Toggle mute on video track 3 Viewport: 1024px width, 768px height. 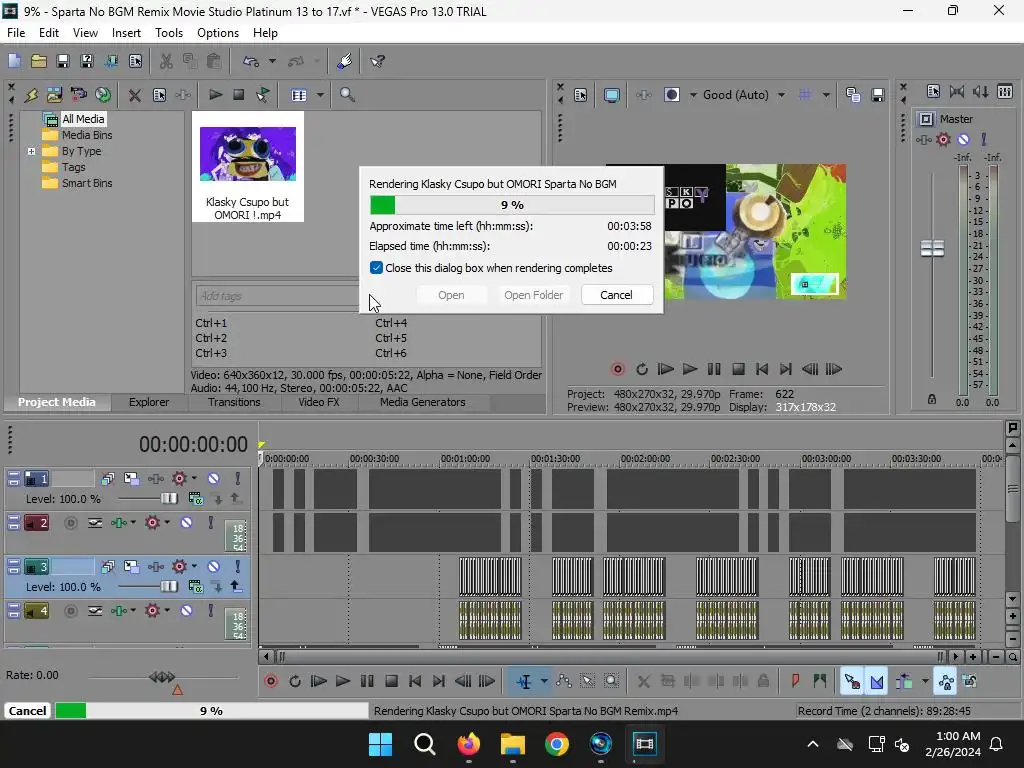tap(214, 566)
